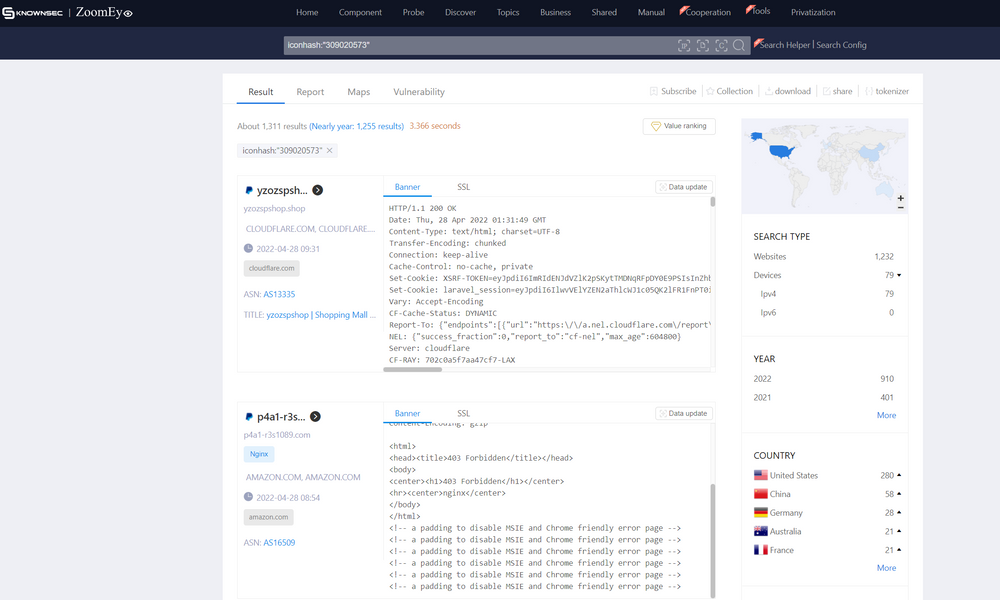Expand Australia country breakdown arrow
Image resolution: width=1000 pixels, height=600 pixels.
coord(899,531)
